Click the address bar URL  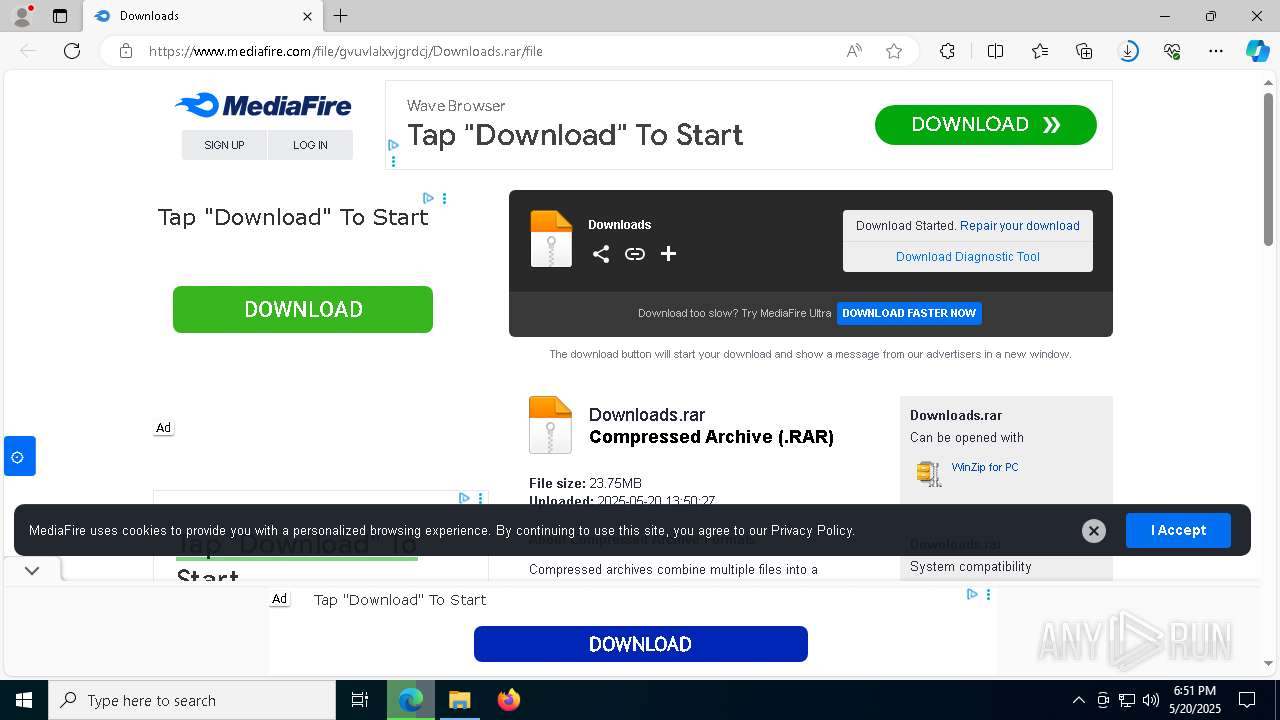[346, 51]
